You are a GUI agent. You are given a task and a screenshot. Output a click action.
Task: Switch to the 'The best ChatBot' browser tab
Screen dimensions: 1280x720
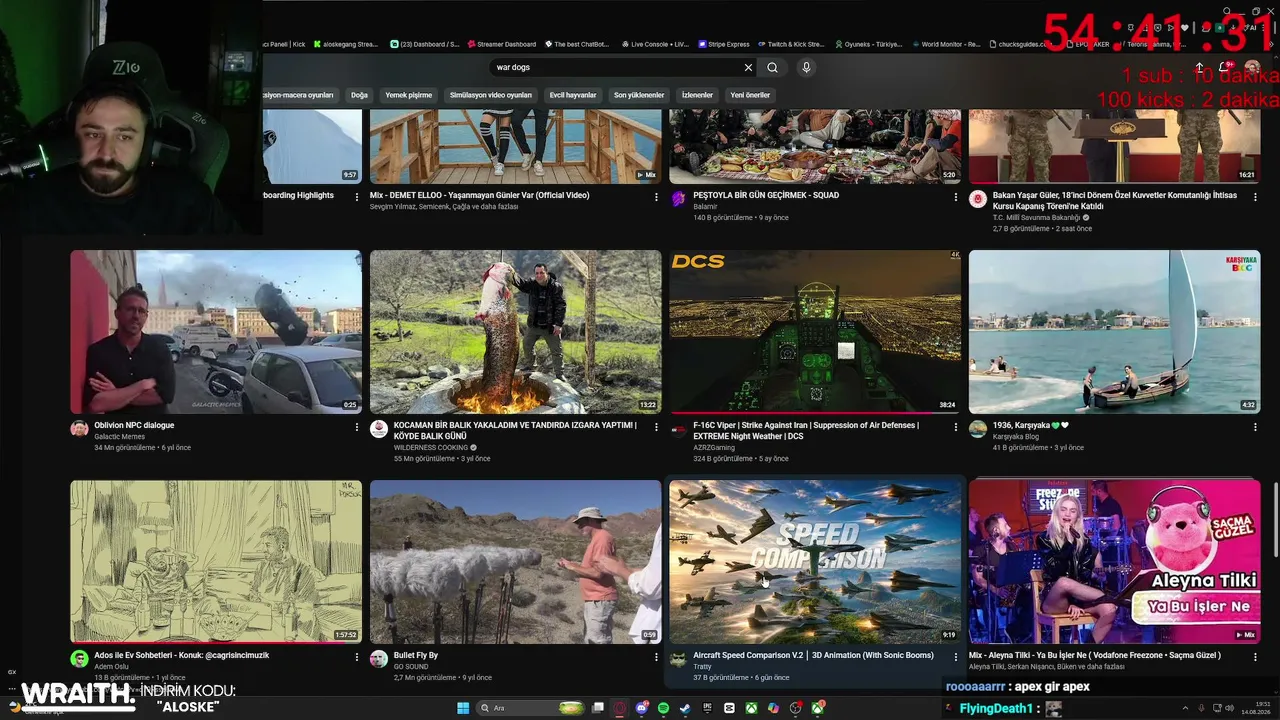(577, 44)
